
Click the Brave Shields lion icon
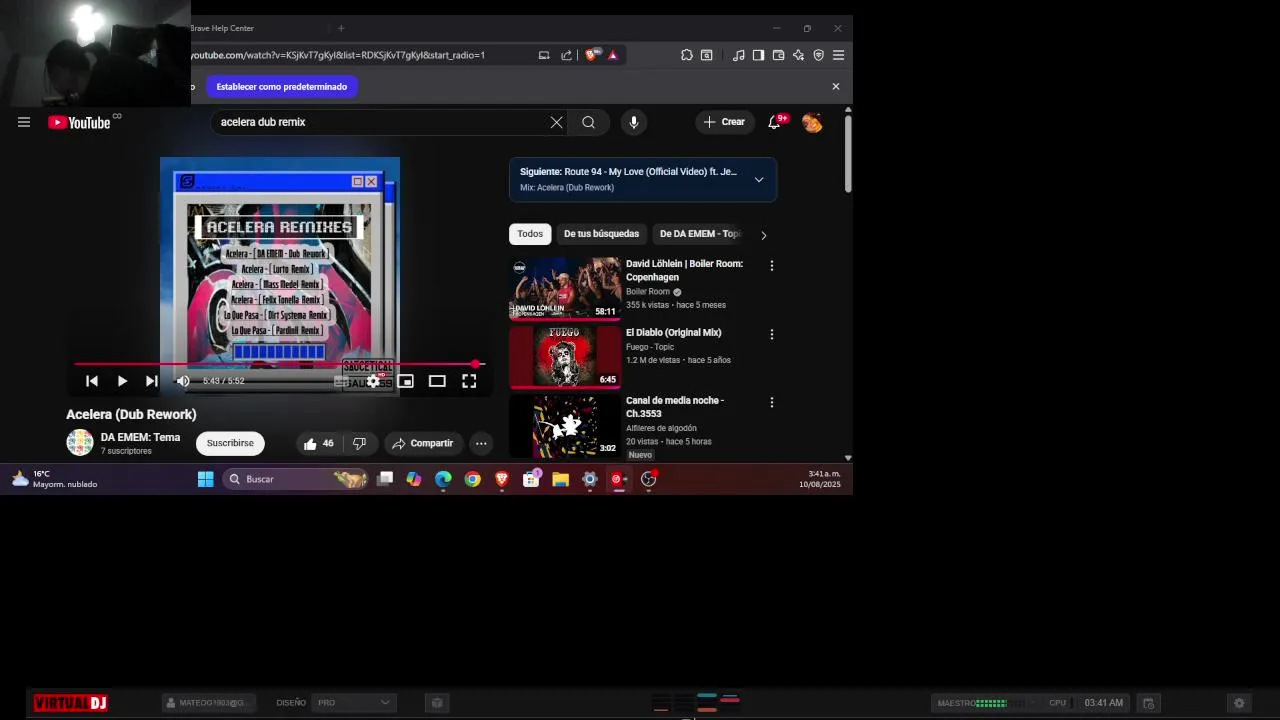(x=591, y=55)
